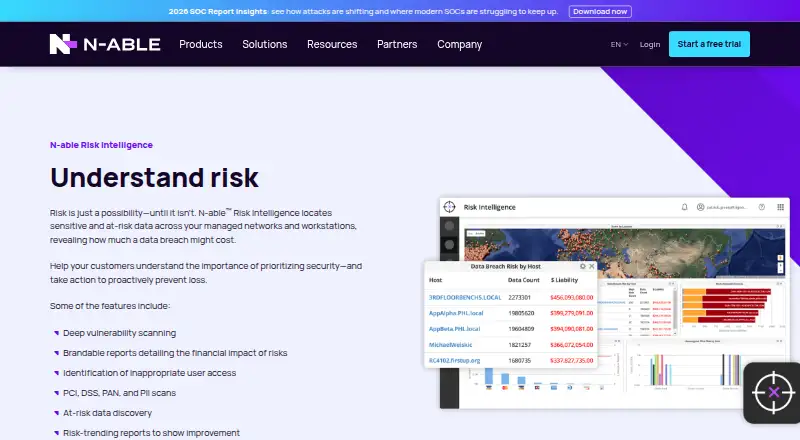Open the apps grid icon in dashboard

(x=781, y=207)
